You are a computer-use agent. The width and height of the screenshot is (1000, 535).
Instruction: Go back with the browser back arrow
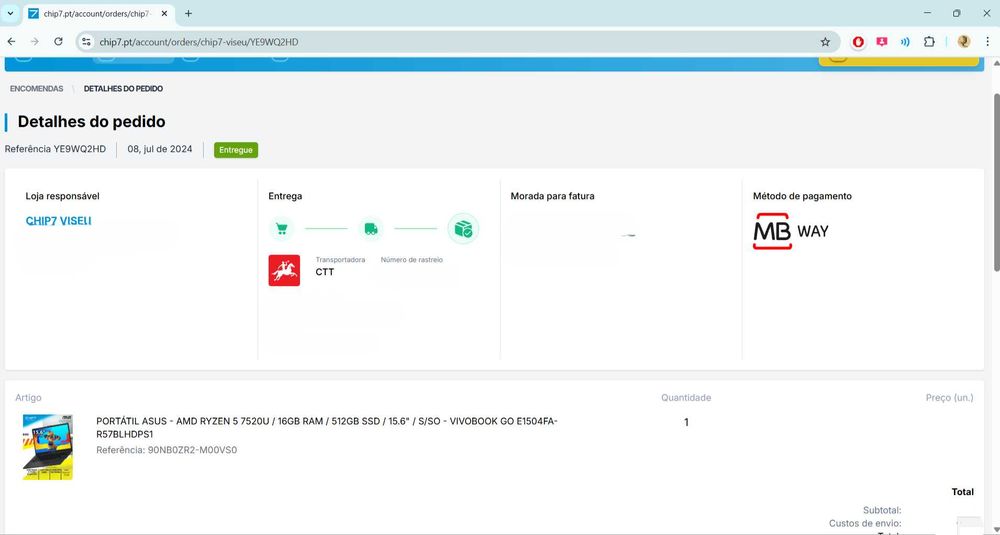pyautogui.click(x=11, y=41)
